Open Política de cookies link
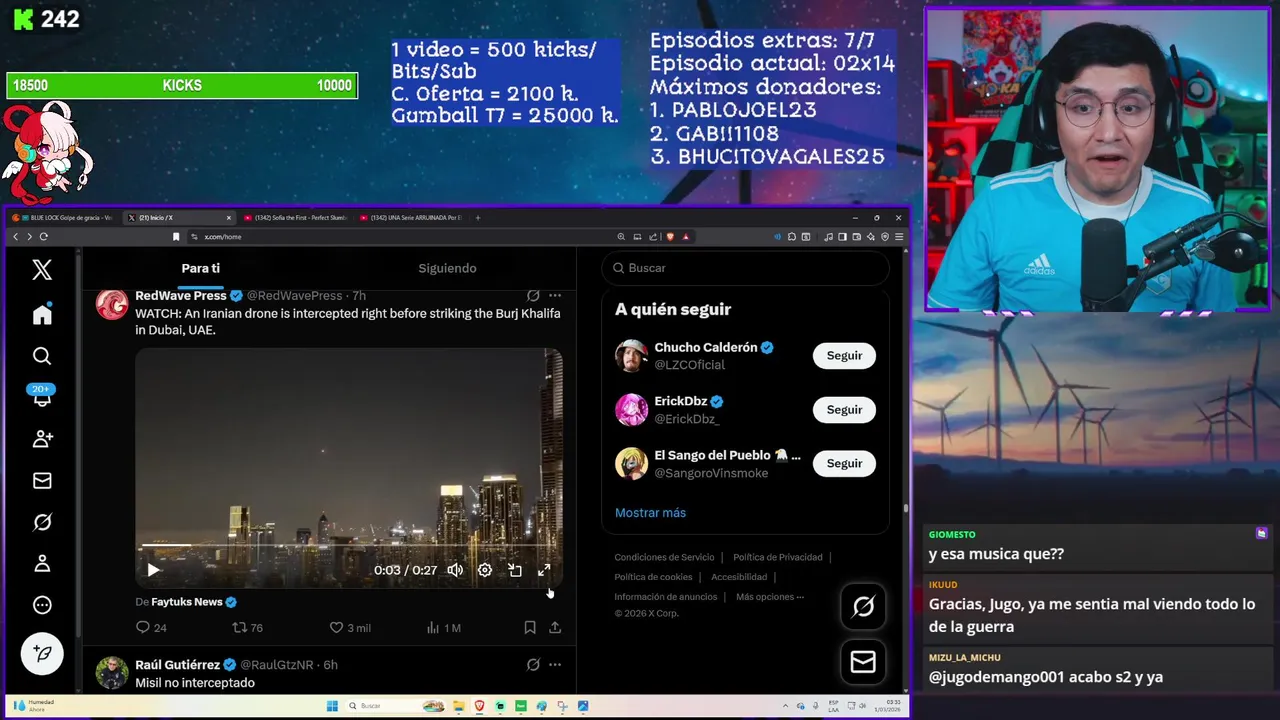 (x=653, y=577)
